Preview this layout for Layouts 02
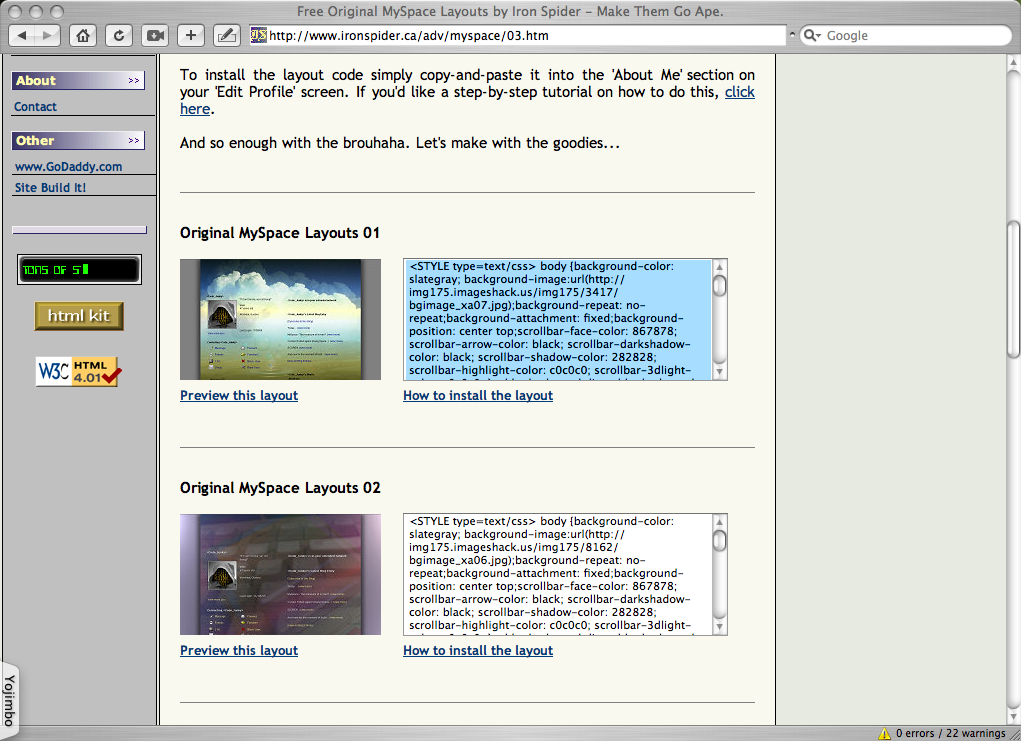This screenshot has height=741, width=1021. tap(239, 650)
